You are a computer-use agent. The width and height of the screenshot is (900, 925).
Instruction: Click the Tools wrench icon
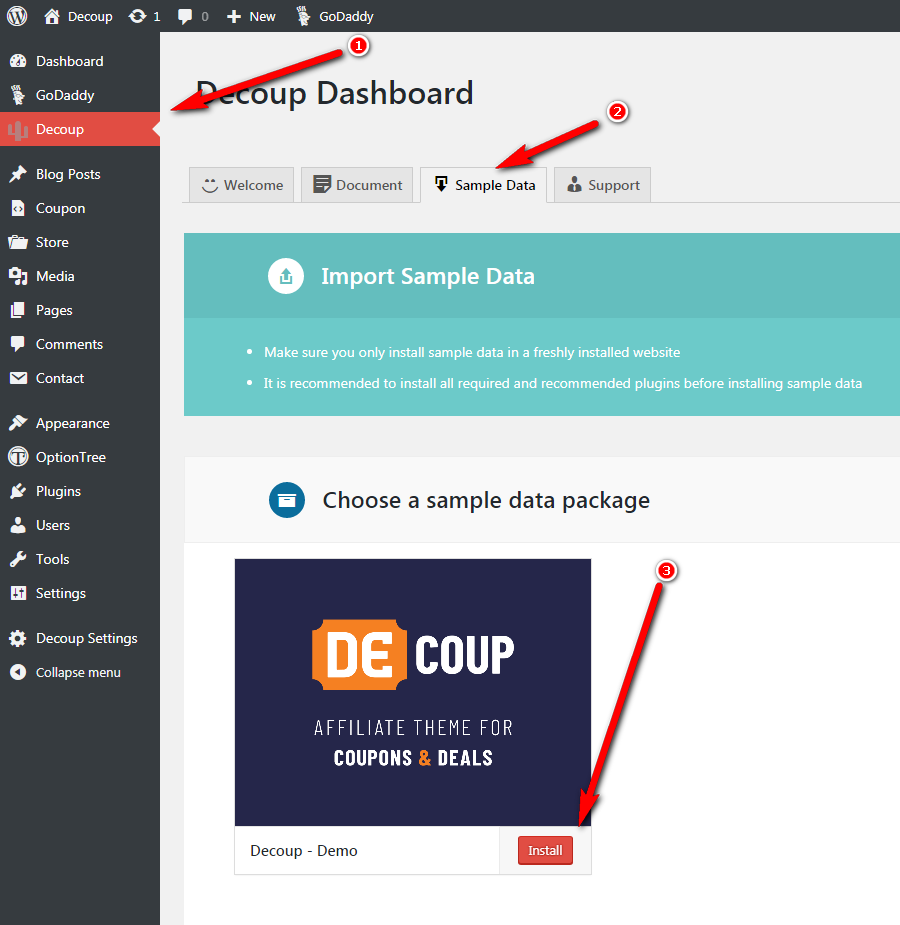click(x=18, y=559)
